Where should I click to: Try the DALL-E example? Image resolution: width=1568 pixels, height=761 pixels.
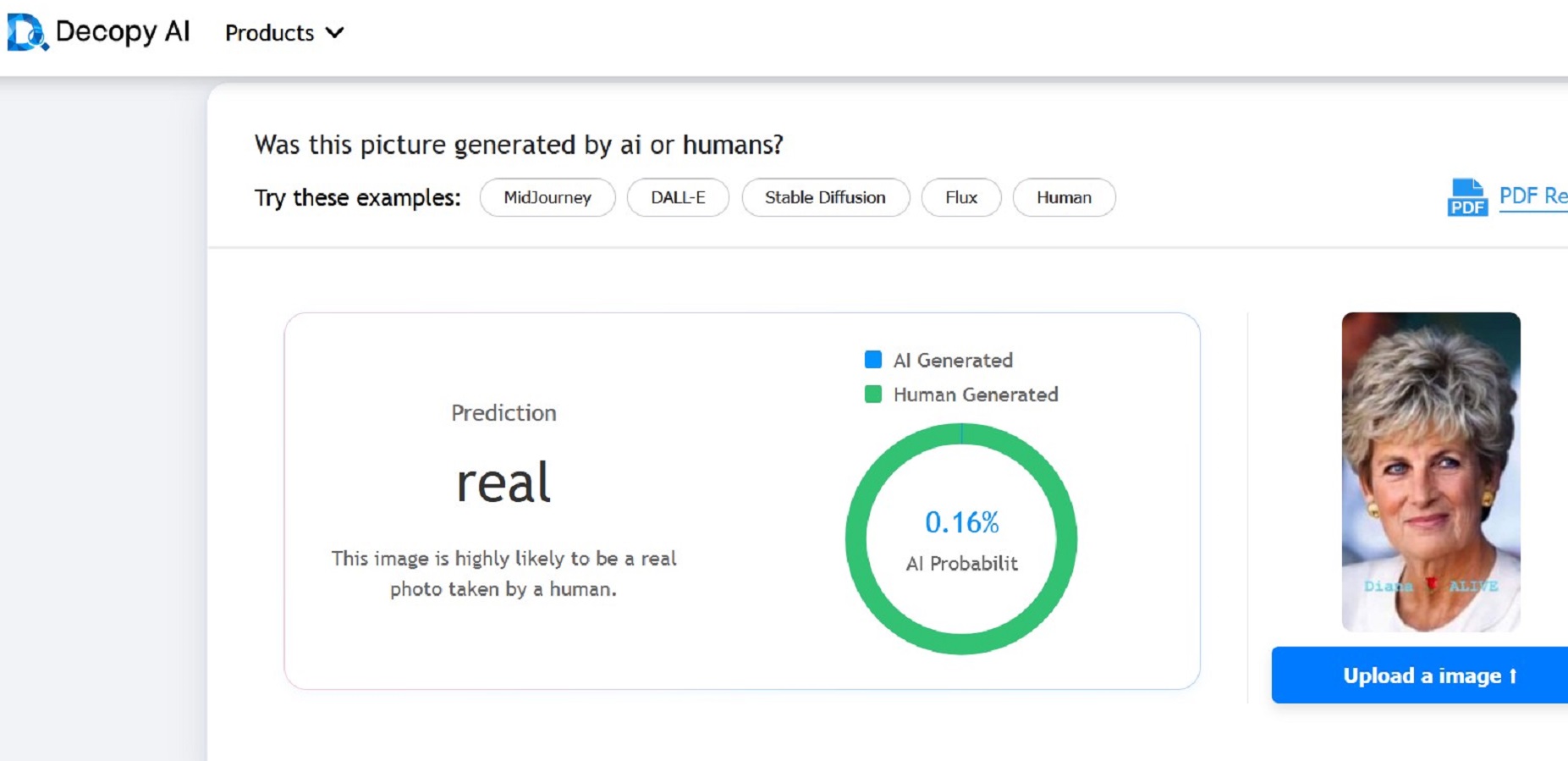pyautogui.click(x=678, y=197)
